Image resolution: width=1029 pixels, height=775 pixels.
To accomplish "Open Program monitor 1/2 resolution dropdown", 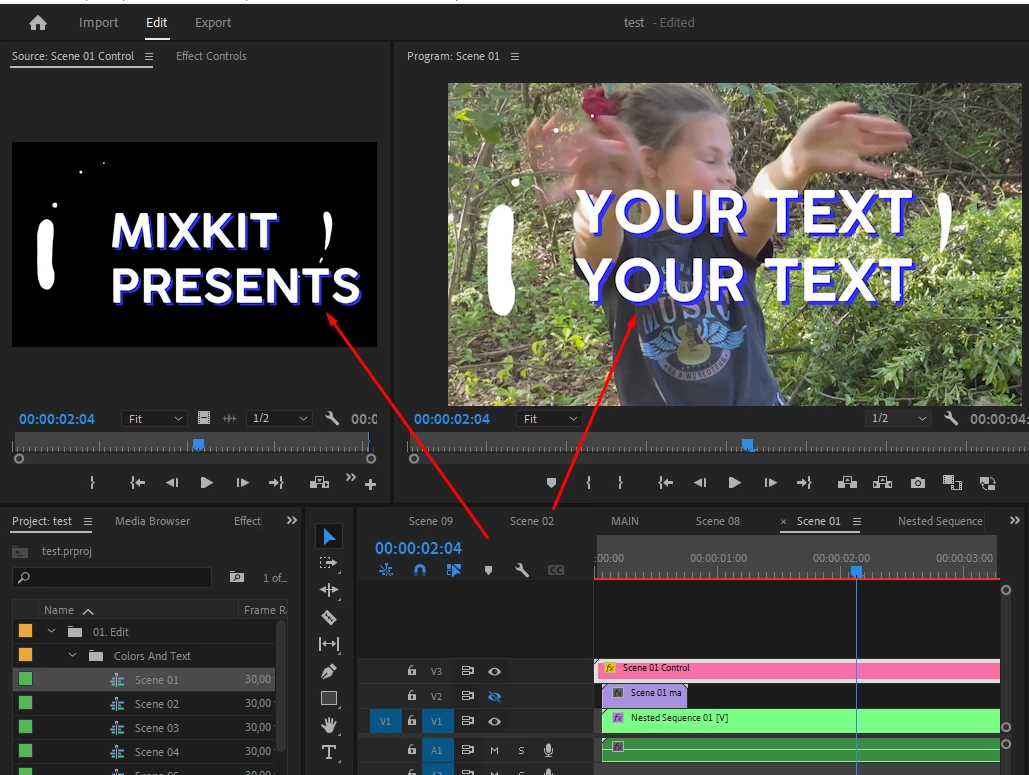I will tap(898, 418).
